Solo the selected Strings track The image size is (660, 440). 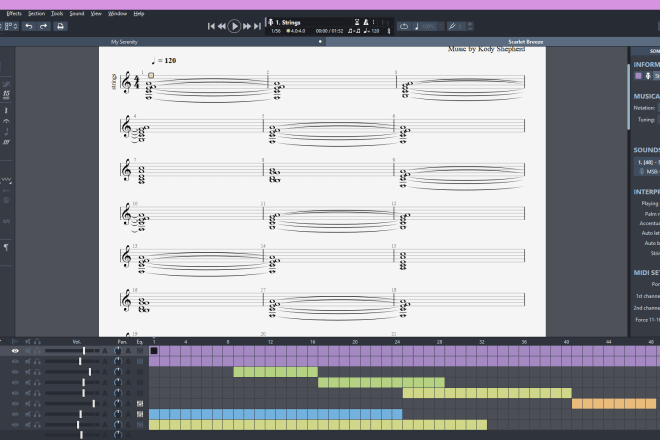click(37, 351)
